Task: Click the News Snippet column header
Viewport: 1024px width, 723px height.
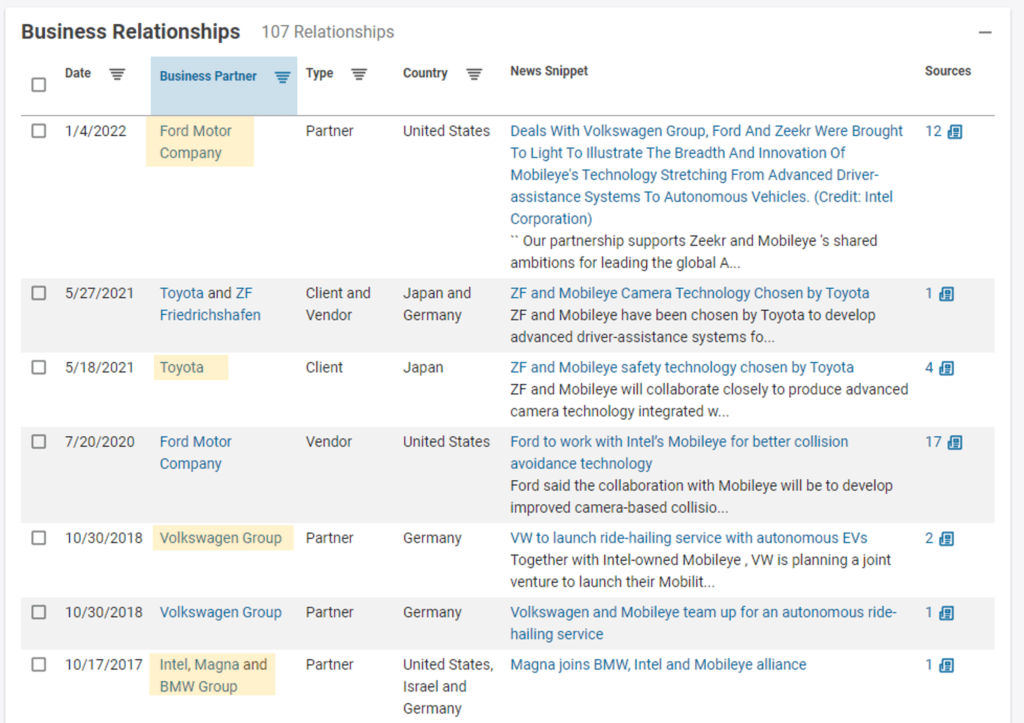Action: (x=549, y=71)
